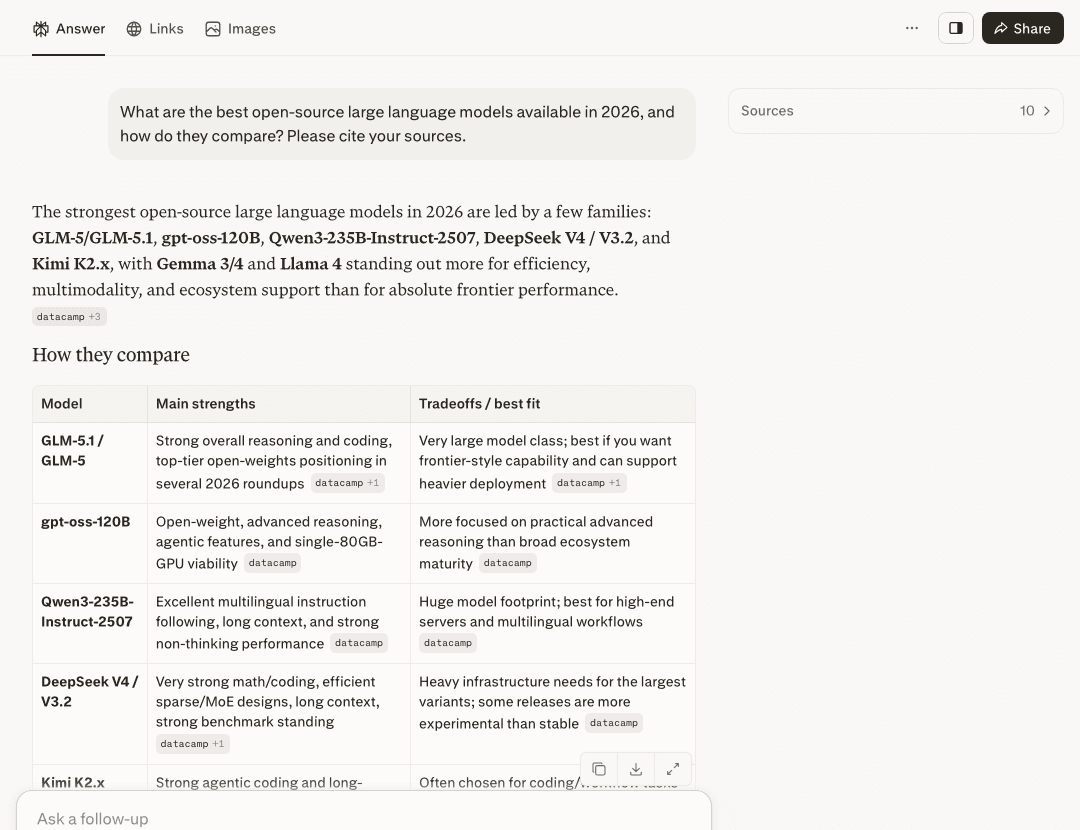The width and height of the screenshot is (1080, 830).
Task: Click the 'GLM-5.1 / GLM-5' table cell
Action: [90, 463]
